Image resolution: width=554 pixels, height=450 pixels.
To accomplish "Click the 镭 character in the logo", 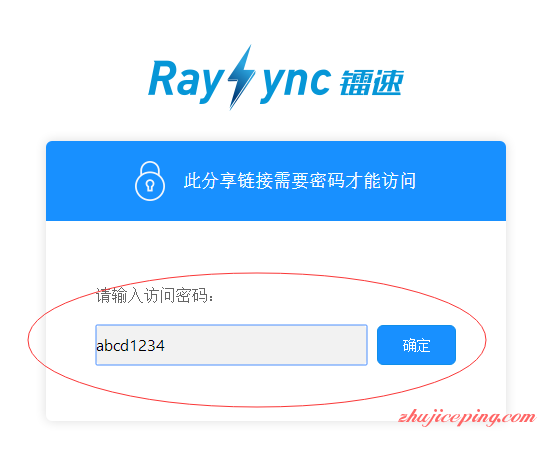I will (x=354, y=83).
